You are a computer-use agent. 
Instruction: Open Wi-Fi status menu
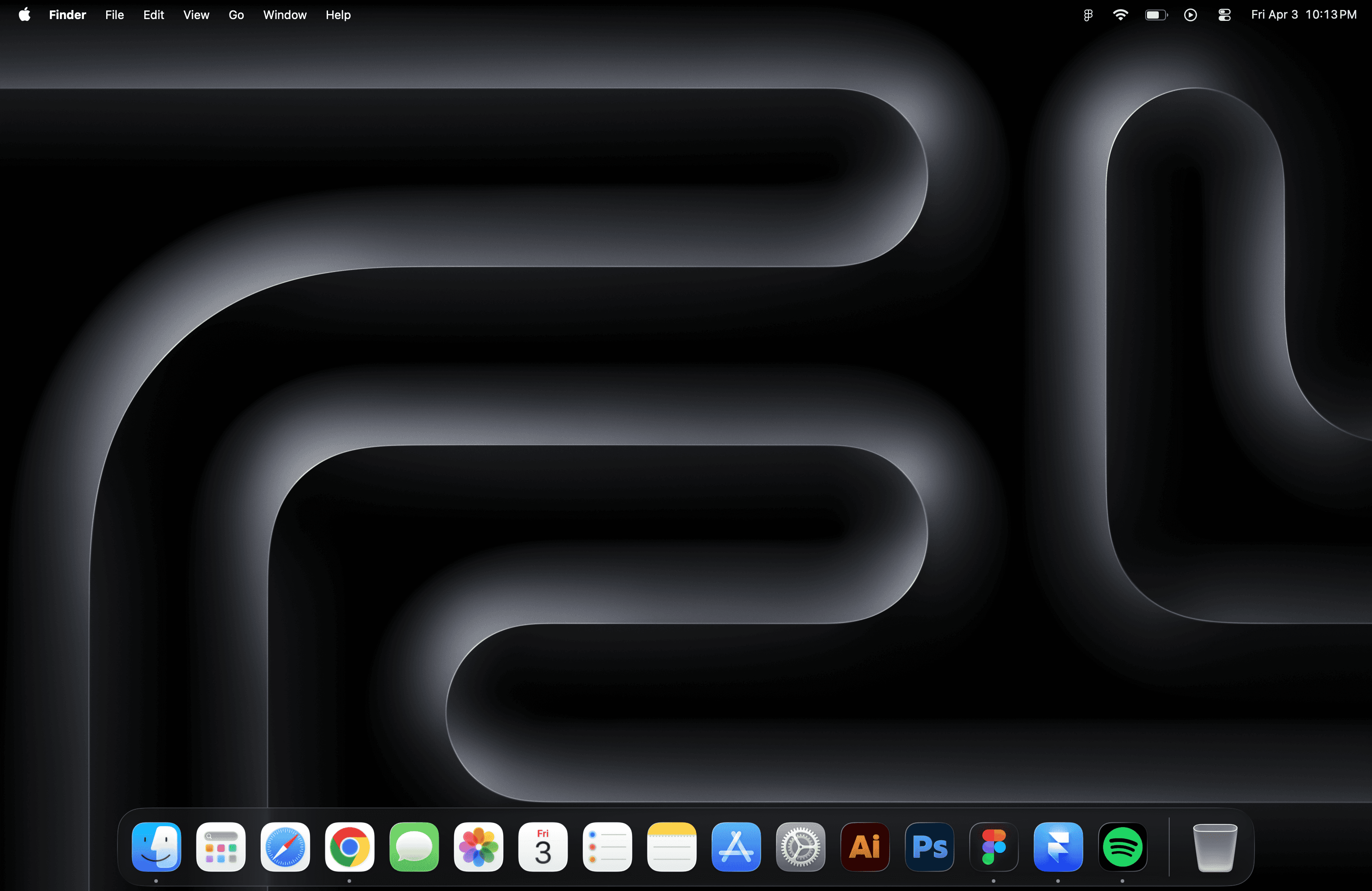(1120, 15)
